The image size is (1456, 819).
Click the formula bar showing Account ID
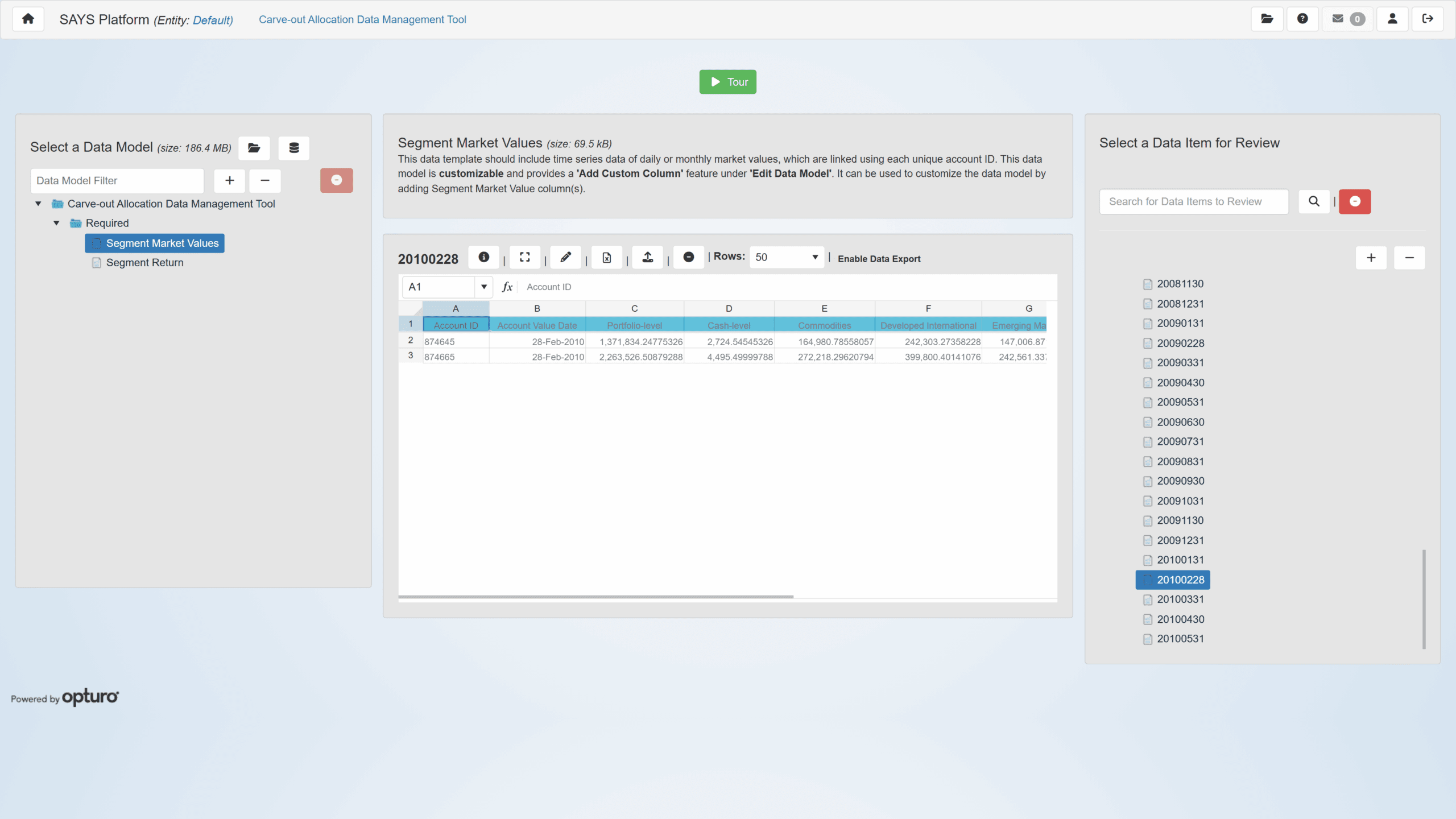pyautogui.click(x=788, y=287)
